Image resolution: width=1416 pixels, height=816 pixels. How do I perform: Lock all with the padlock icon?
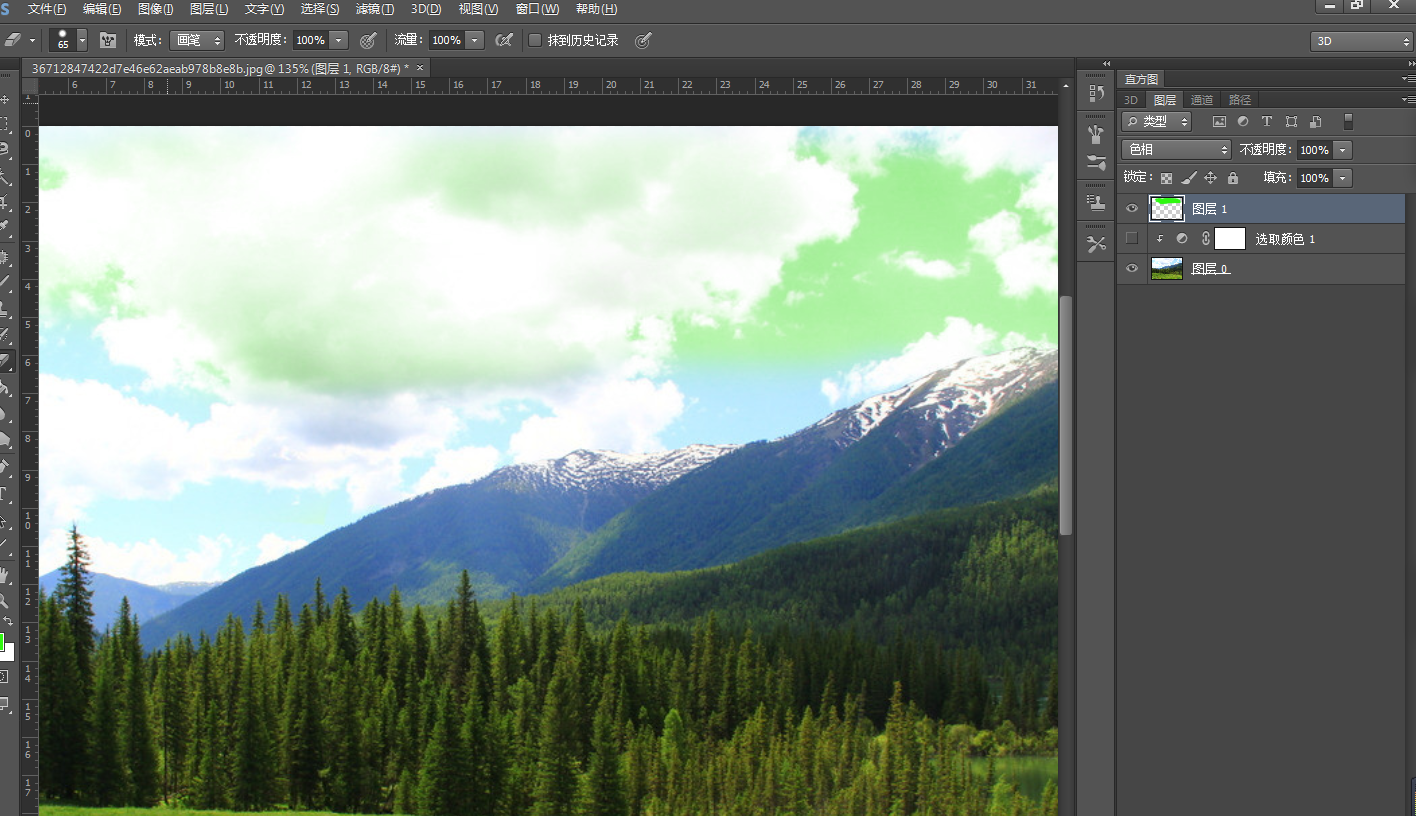point(1232,178)
